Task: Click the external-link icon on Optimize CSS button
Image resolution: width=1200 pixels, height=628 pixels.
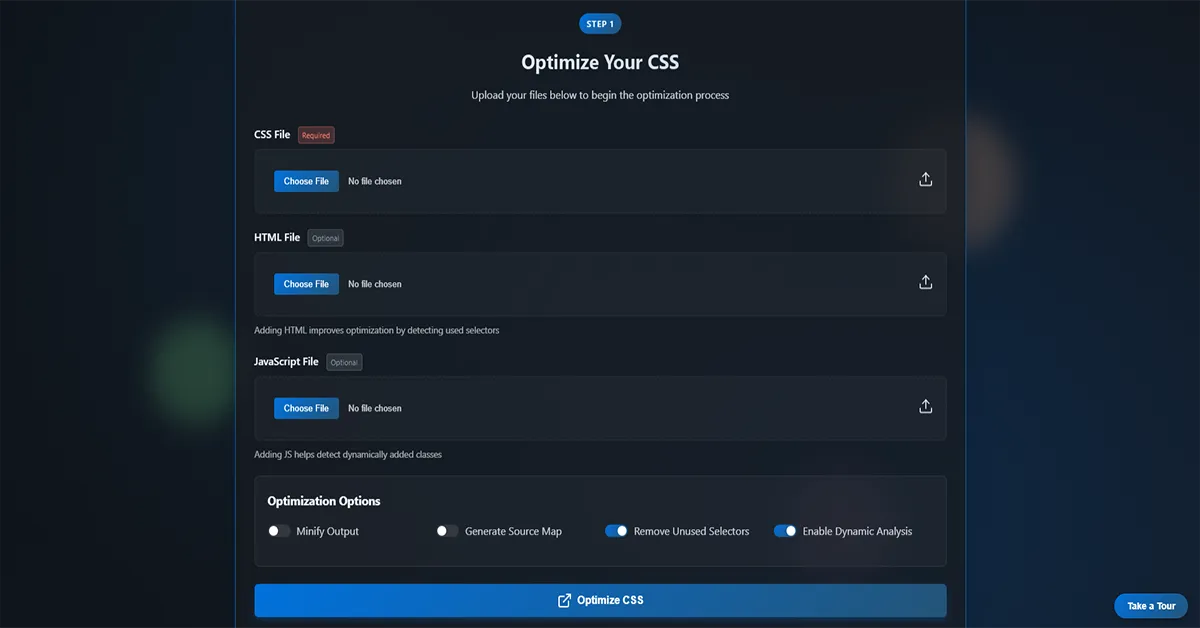Action: tap(564, 600)
